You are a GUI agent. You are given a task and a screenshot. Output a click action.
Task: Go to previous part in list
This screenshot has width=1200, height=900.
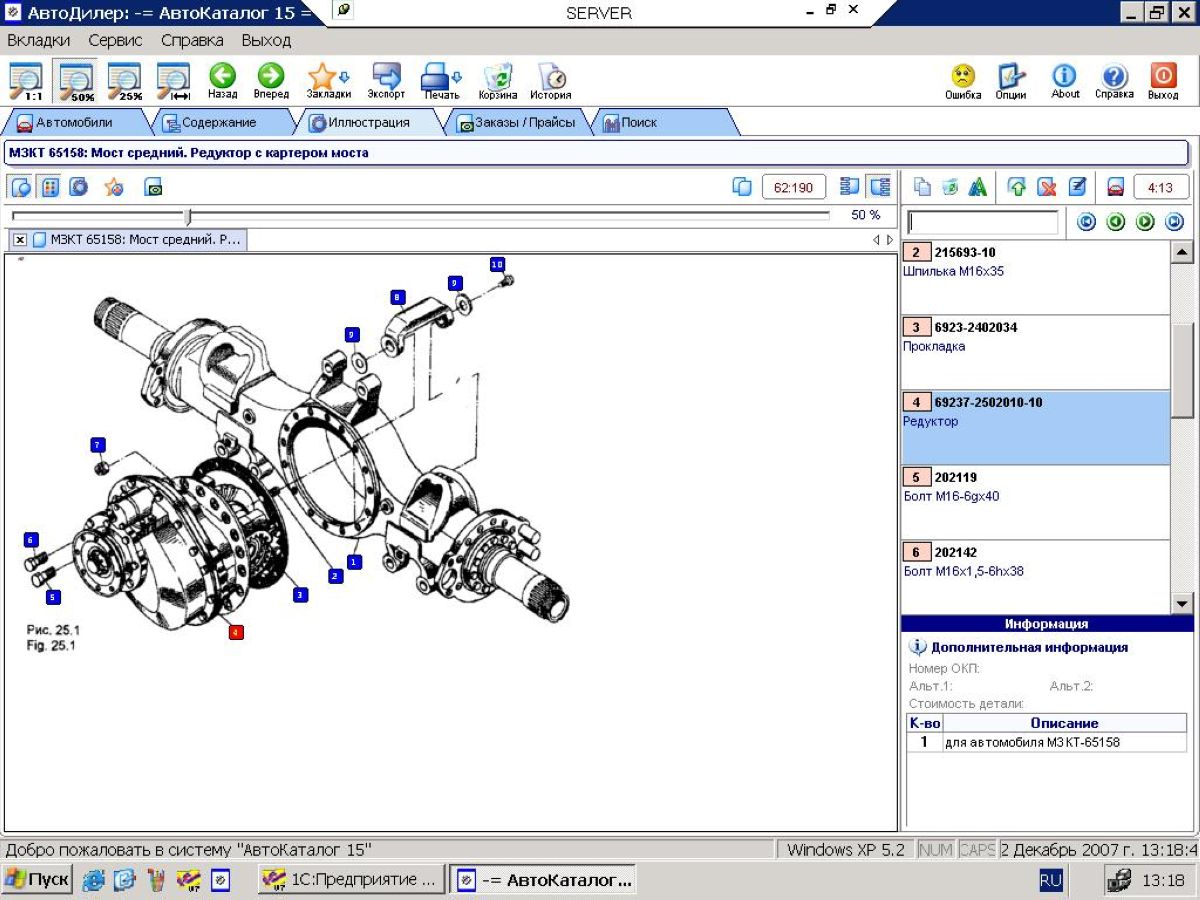(1116, 222)
